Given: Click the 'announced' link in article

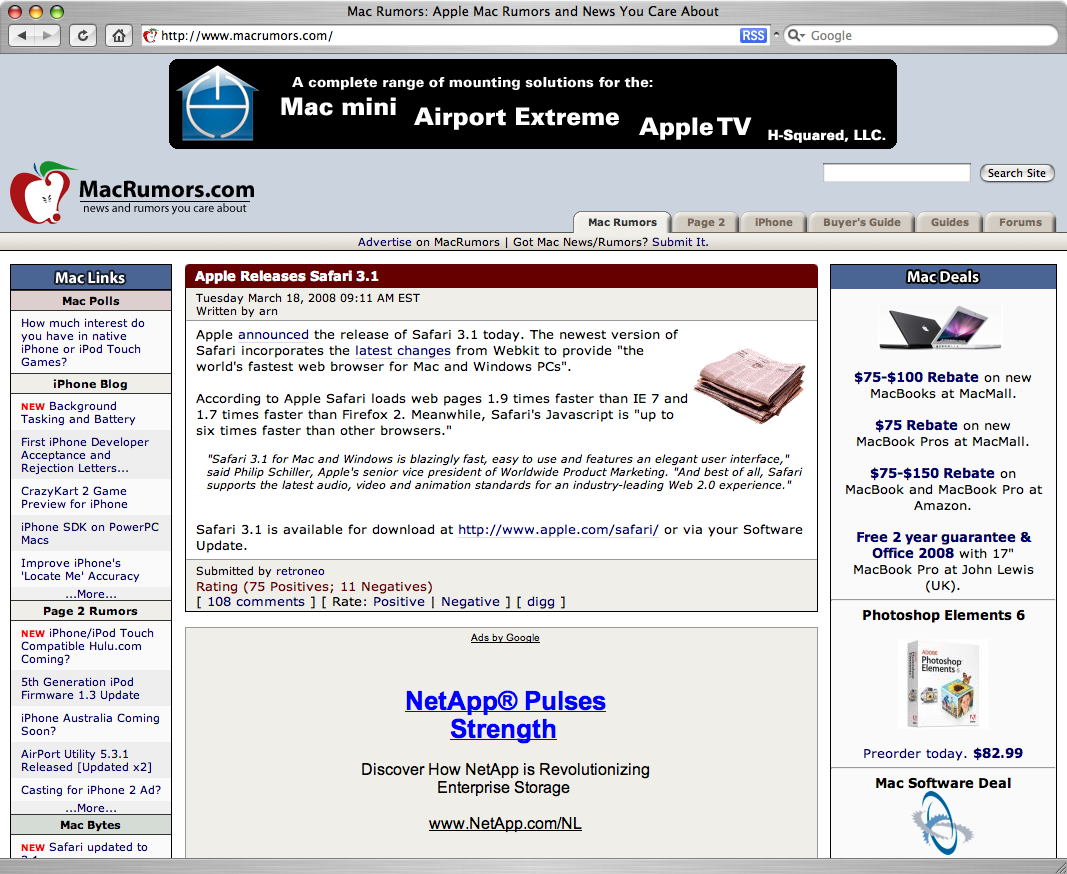Looking at the screenshot, I should [273, 334].
